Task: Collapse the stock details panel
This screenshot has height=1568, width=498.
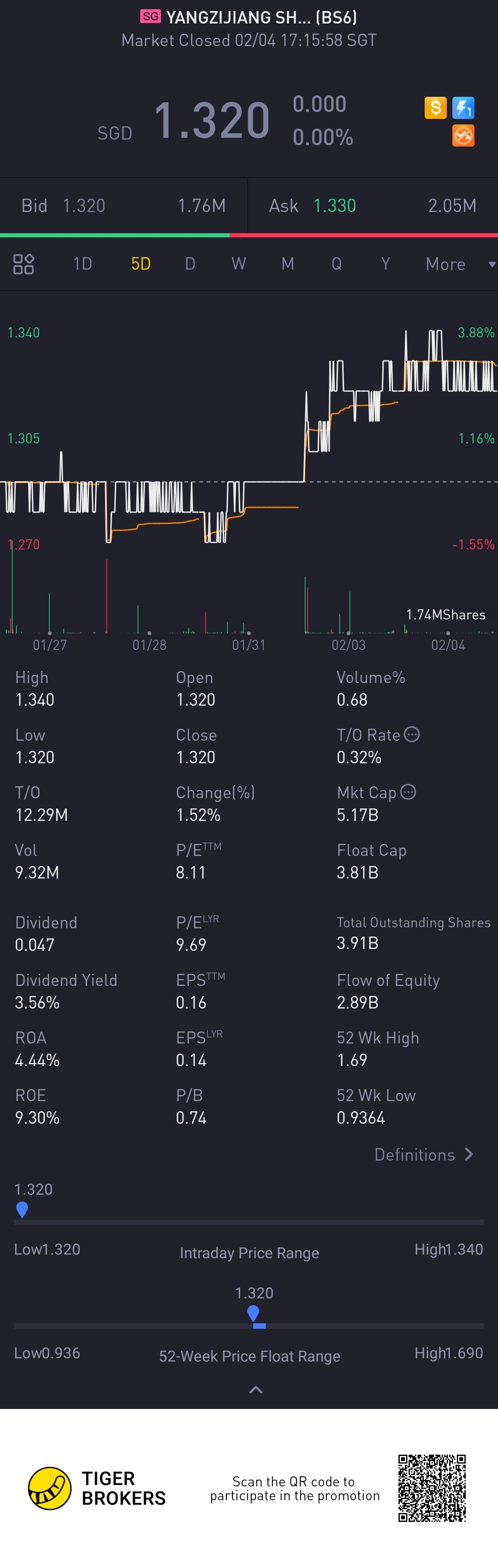Action: pyautogui.click(x=256, y=1390)
